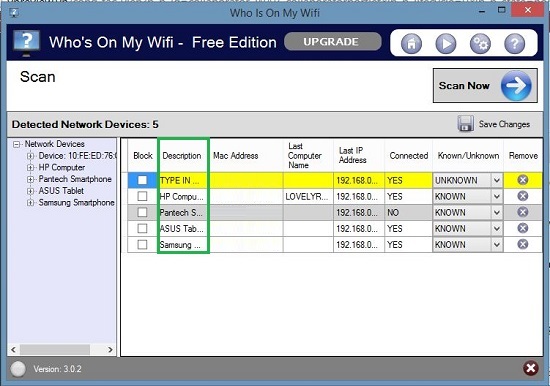Click the Play scan icon
The height and width of the screenshot is (386, 550).
coord(445,44)
